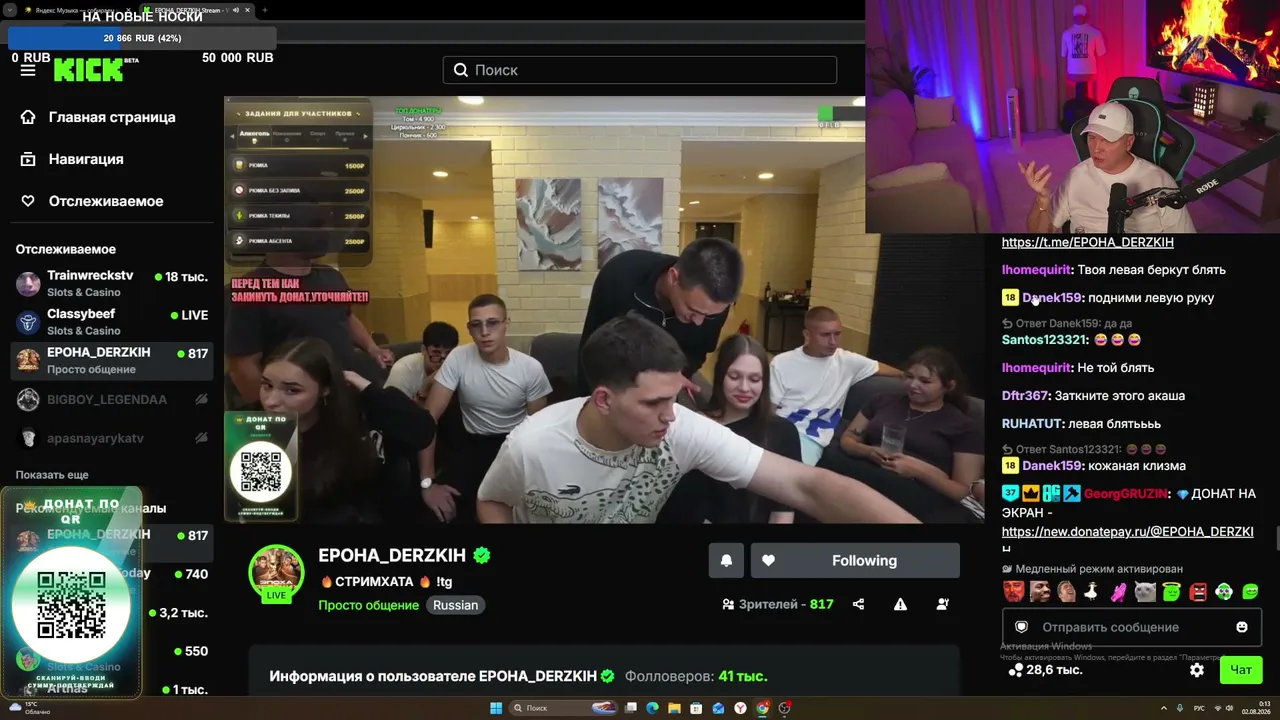Click the shield badge icon in chat input
Viewport: 1280px width, 720px height.
click(1021, 627)
